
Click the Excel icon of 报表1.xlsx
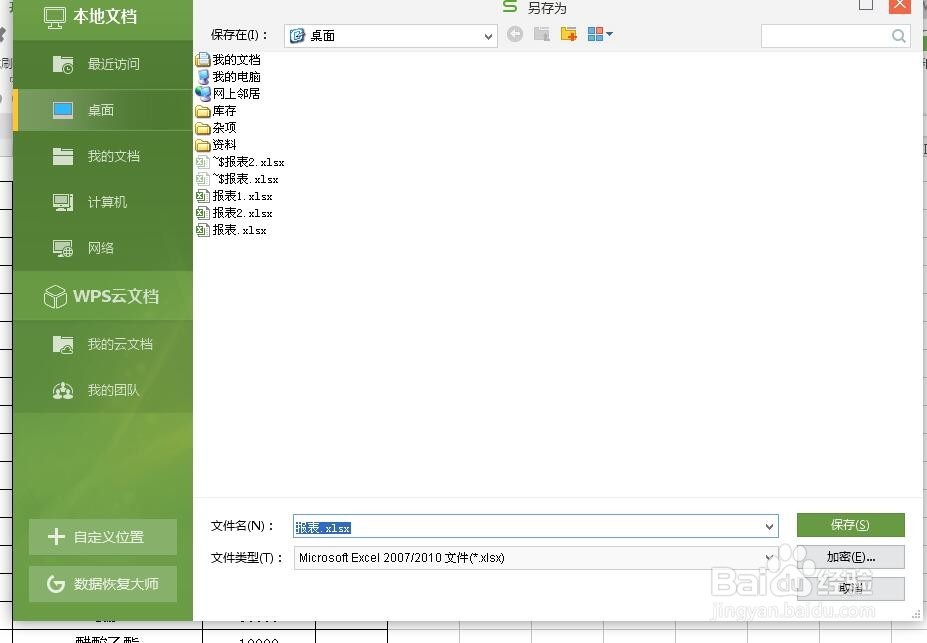point(203,196)
